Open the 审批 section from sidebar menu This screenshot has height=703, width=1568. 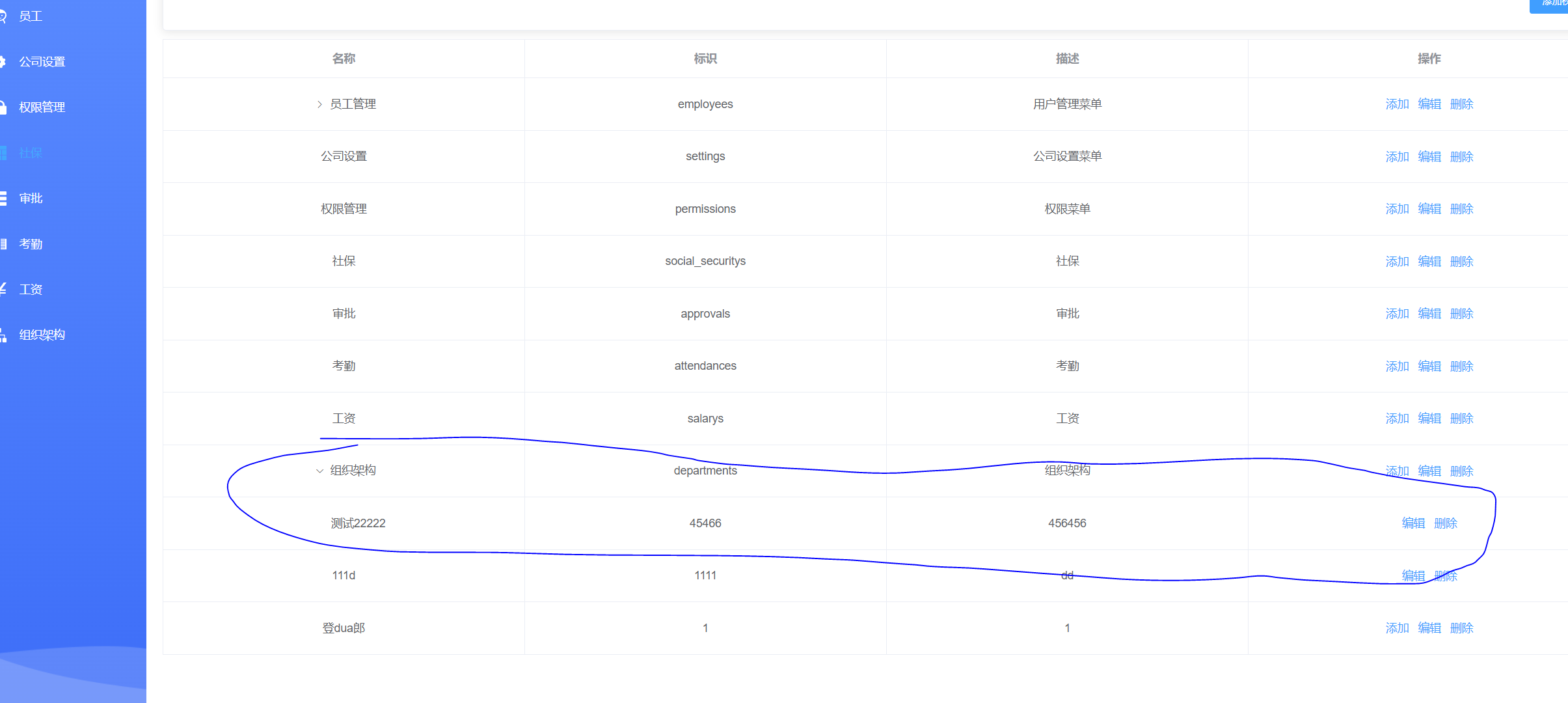[29, 198]
